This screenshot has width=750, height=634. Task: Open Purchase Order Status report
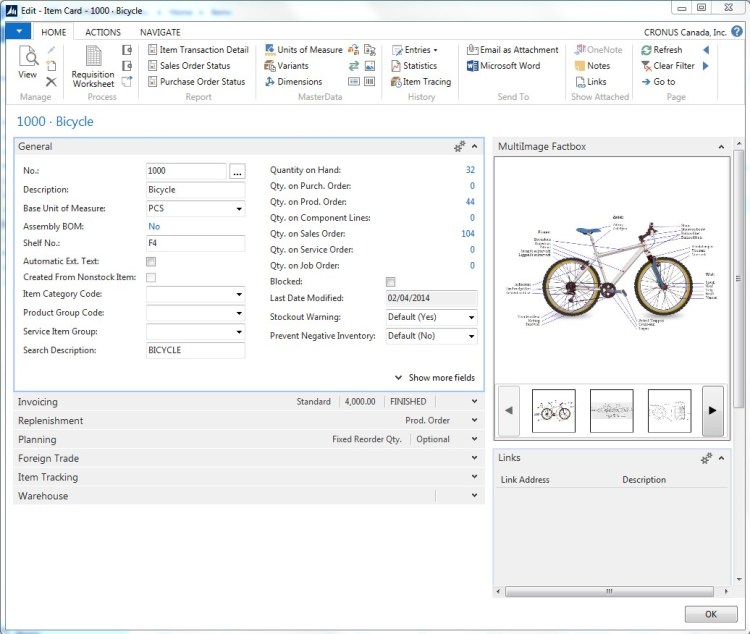click(x=197, y=82)
